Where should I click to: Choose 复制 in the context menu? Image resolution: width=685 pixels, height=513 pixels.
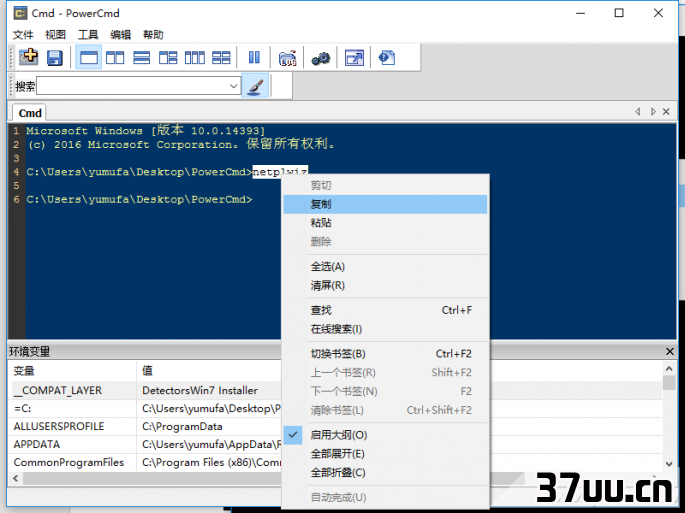[385, 204]
